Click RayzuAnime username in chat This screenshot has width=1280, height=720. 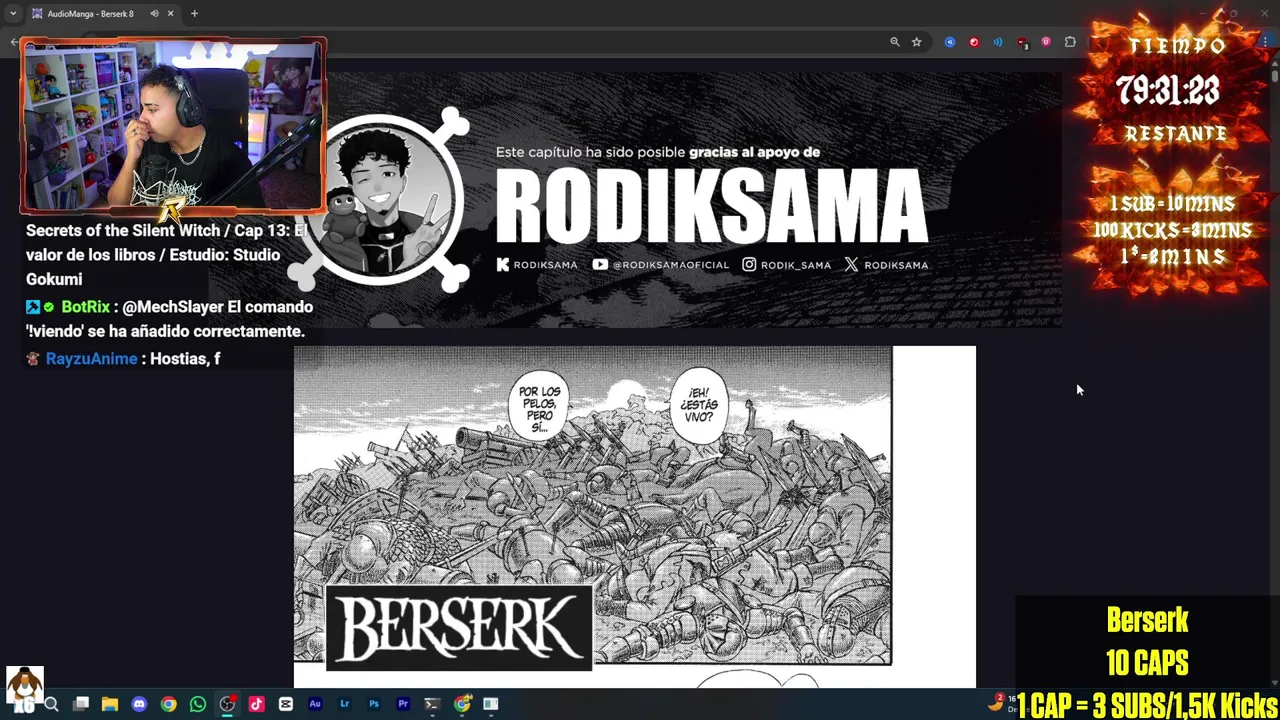click(91, 358)
